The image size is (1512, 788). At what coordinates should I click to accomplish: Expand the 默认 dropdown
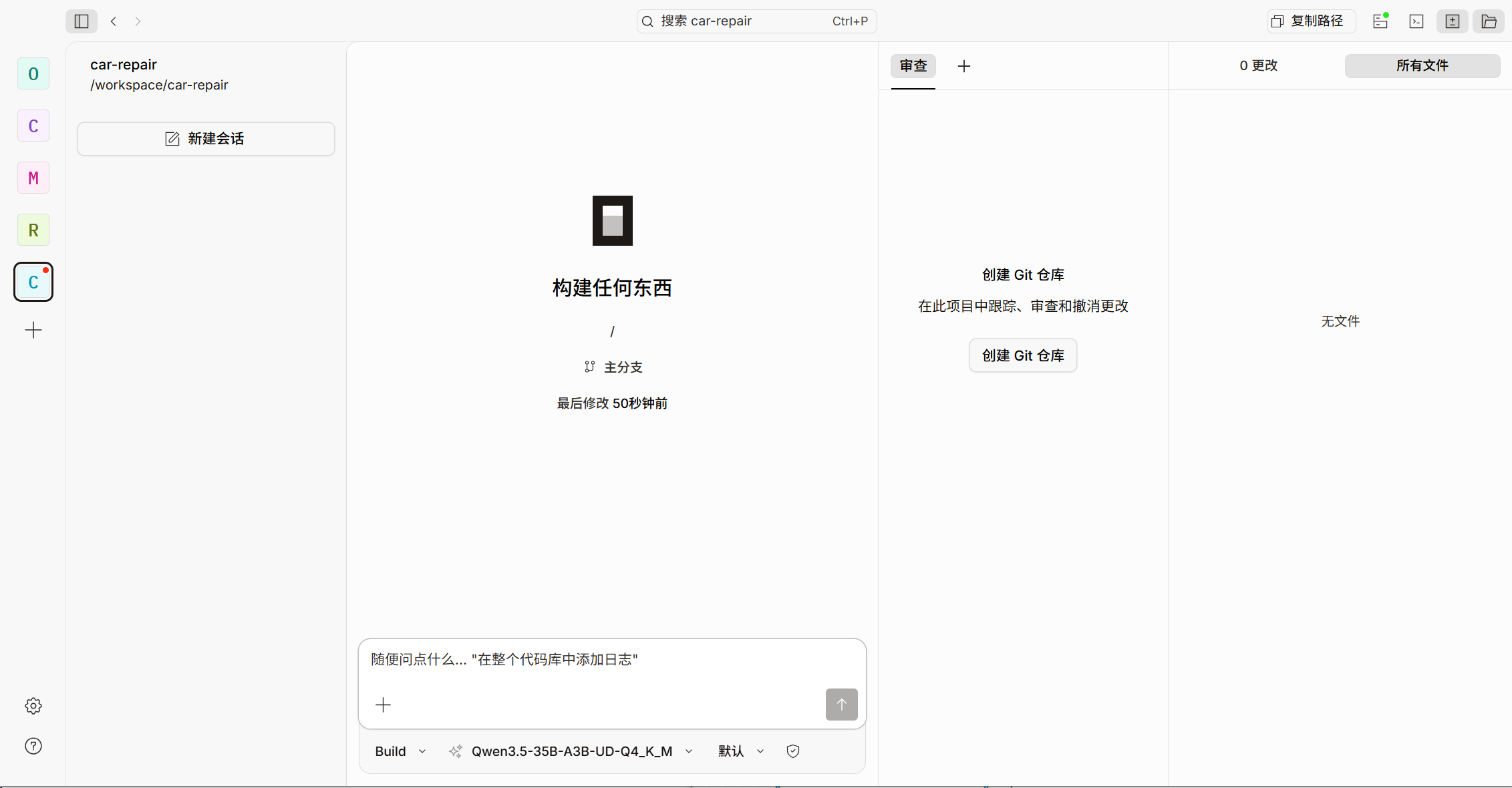[x=740, y=751]
